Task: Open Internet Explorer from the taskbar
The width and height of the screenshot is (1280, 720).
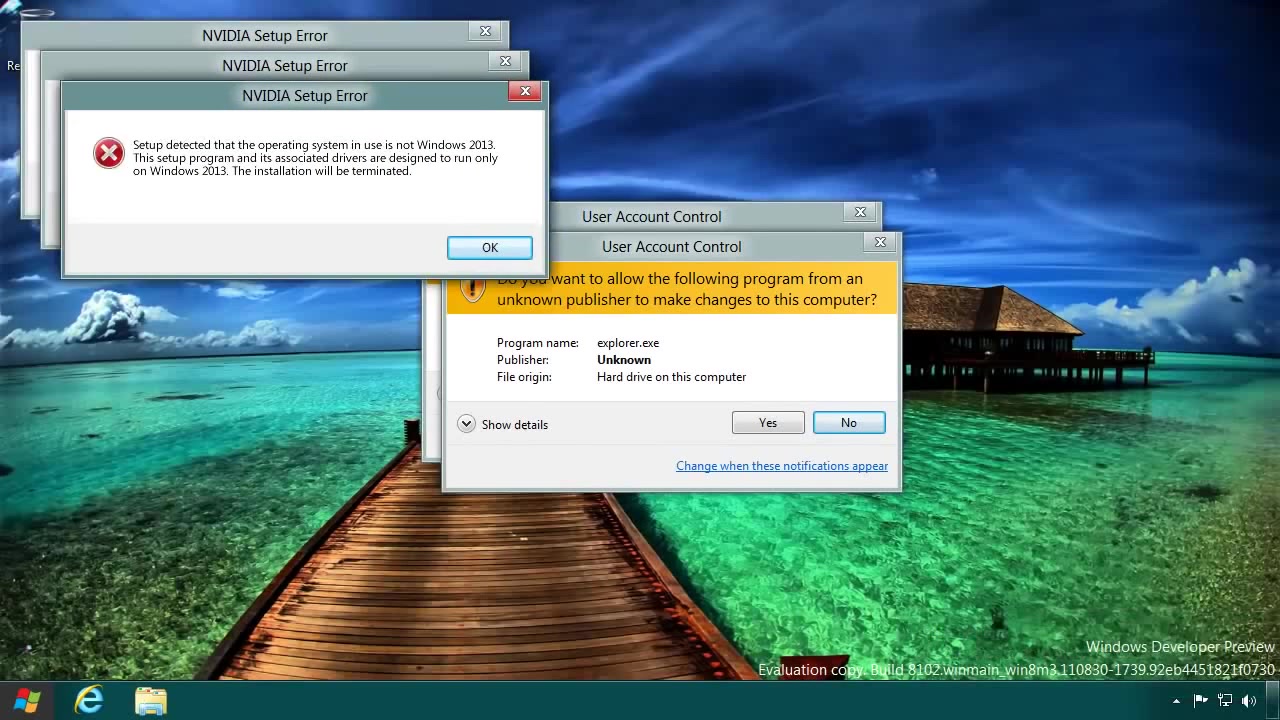Action: pyautogui.click(x=89, y=700)
